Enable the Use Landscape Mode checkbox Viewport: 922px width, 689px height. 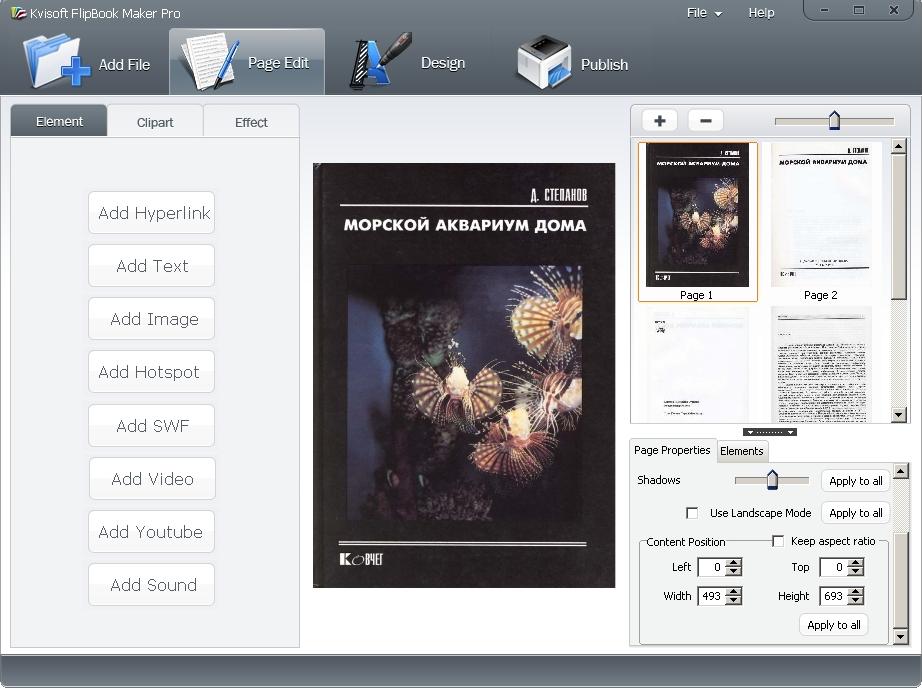click(x=692, y=513)
